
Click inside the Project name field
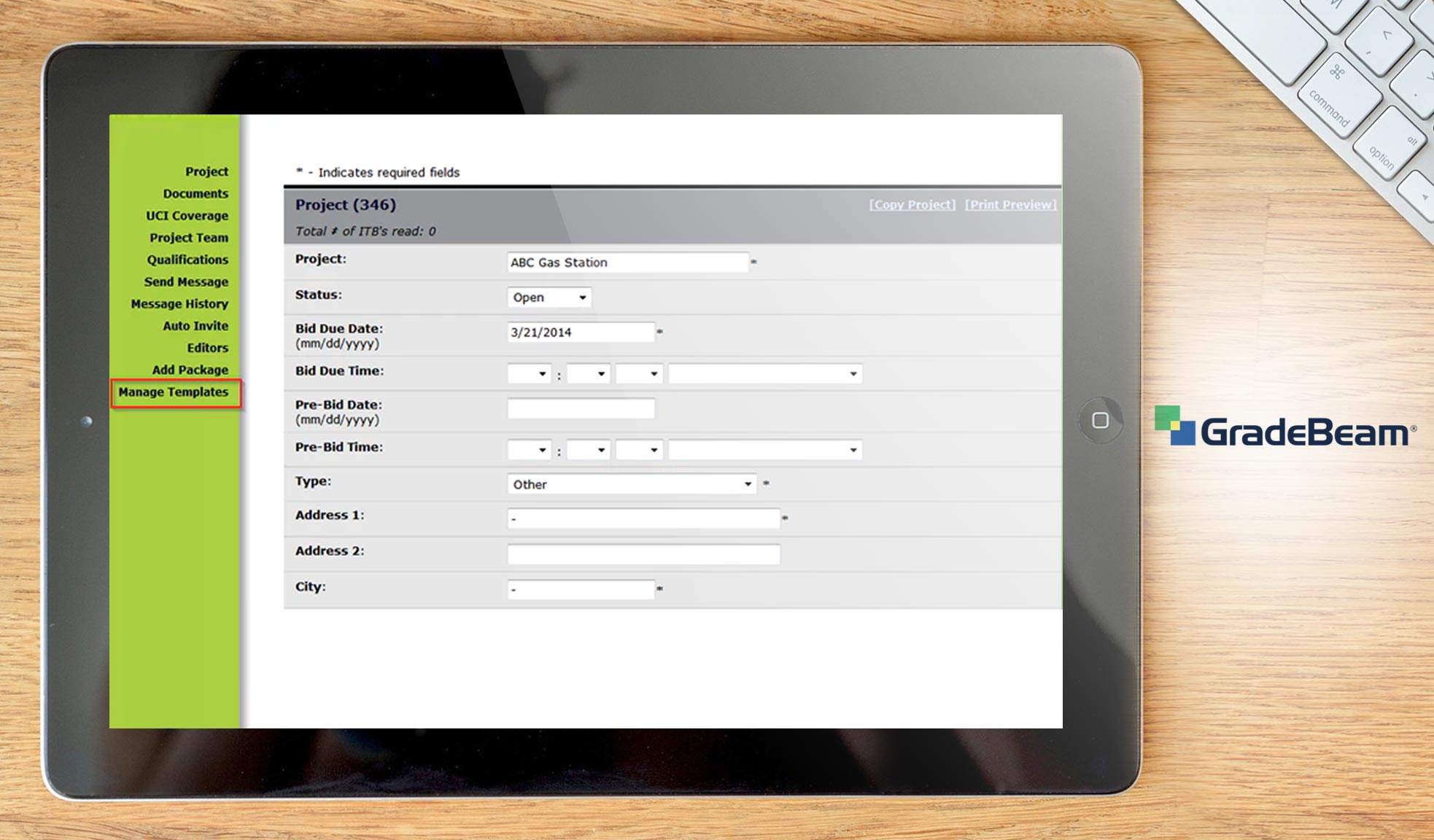tap(627, 262)
